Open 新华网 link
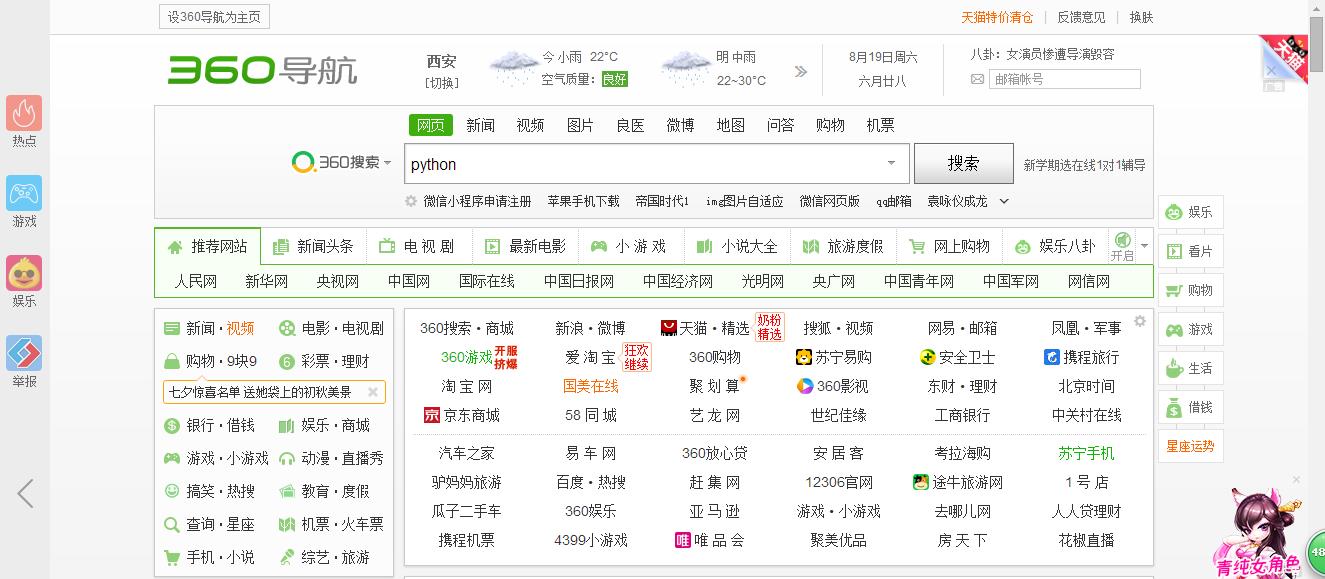The image size is (1325, 579). (x=266, y=281)
